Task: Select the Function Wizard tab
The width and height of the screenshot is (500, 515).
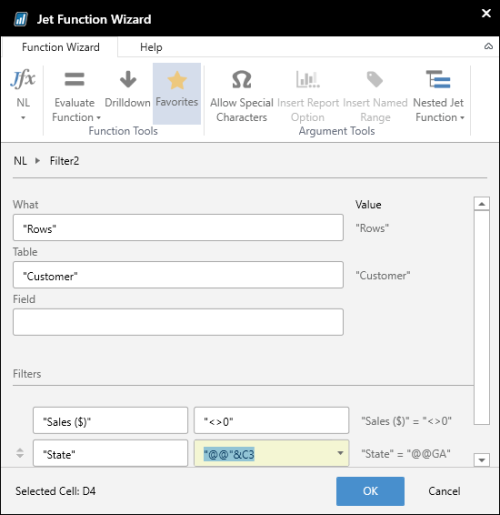Action: click(60, 47)
